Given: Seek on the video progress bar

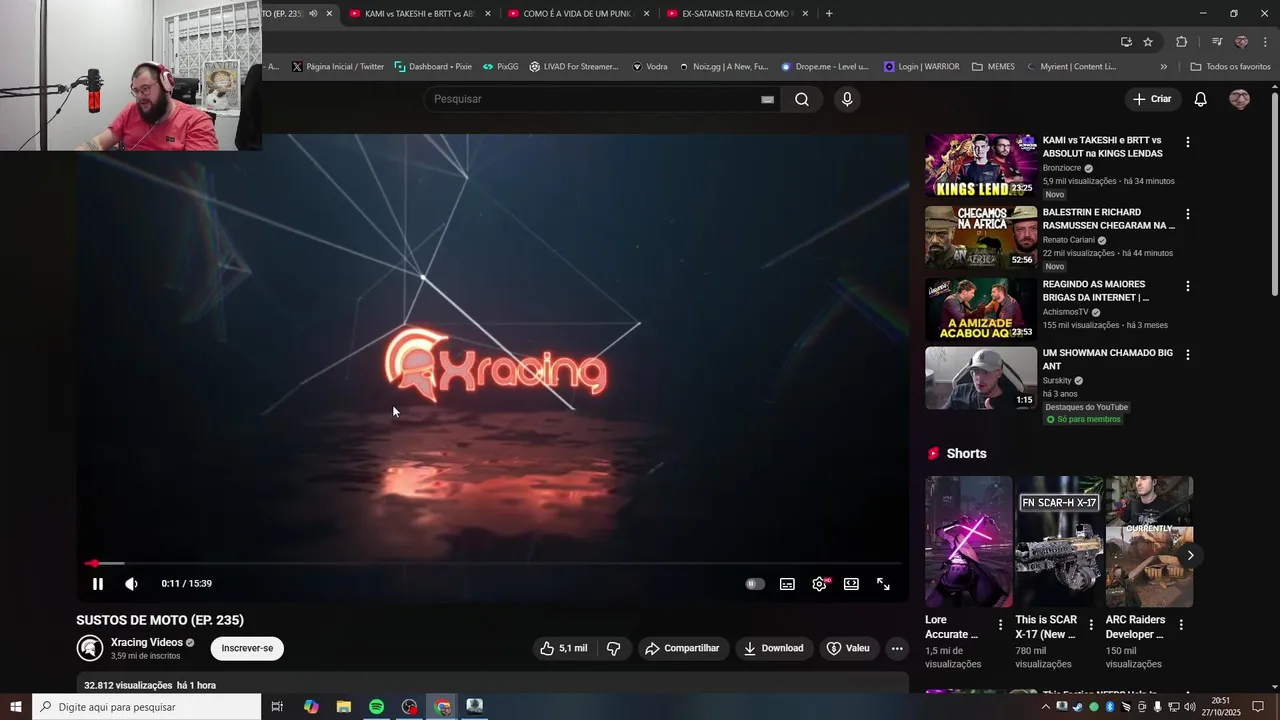Looking at the screenshot, I should click(x=492, y=564).
